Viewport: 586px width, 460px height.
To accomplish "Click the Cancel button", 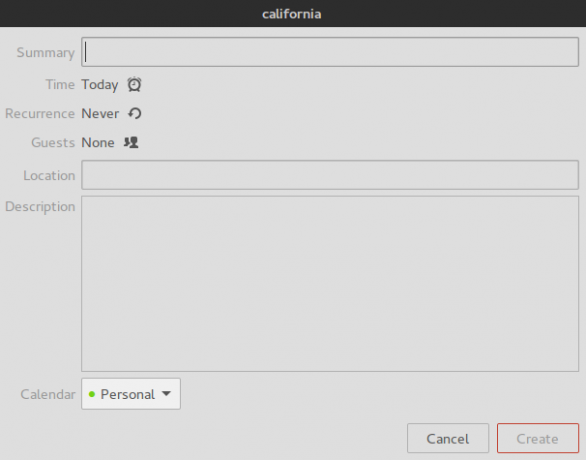I will click(x=448, y=438).
